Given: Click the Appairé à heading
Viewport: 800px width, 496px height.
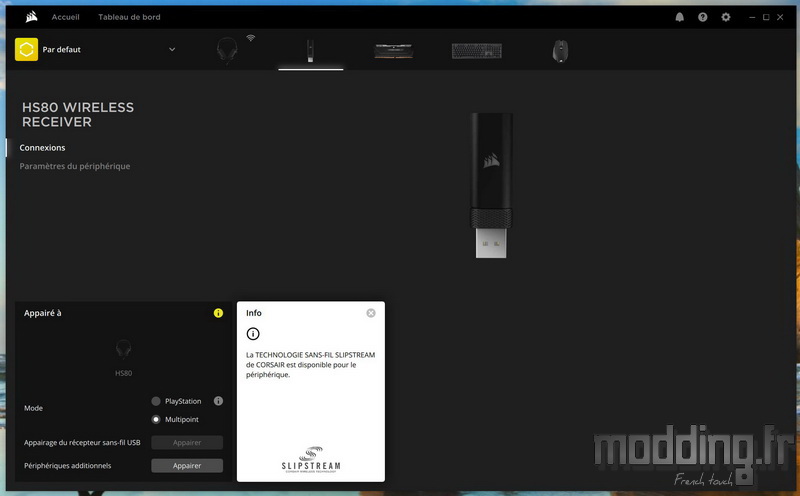Looking at the screenshot, I should click(42, 313).
